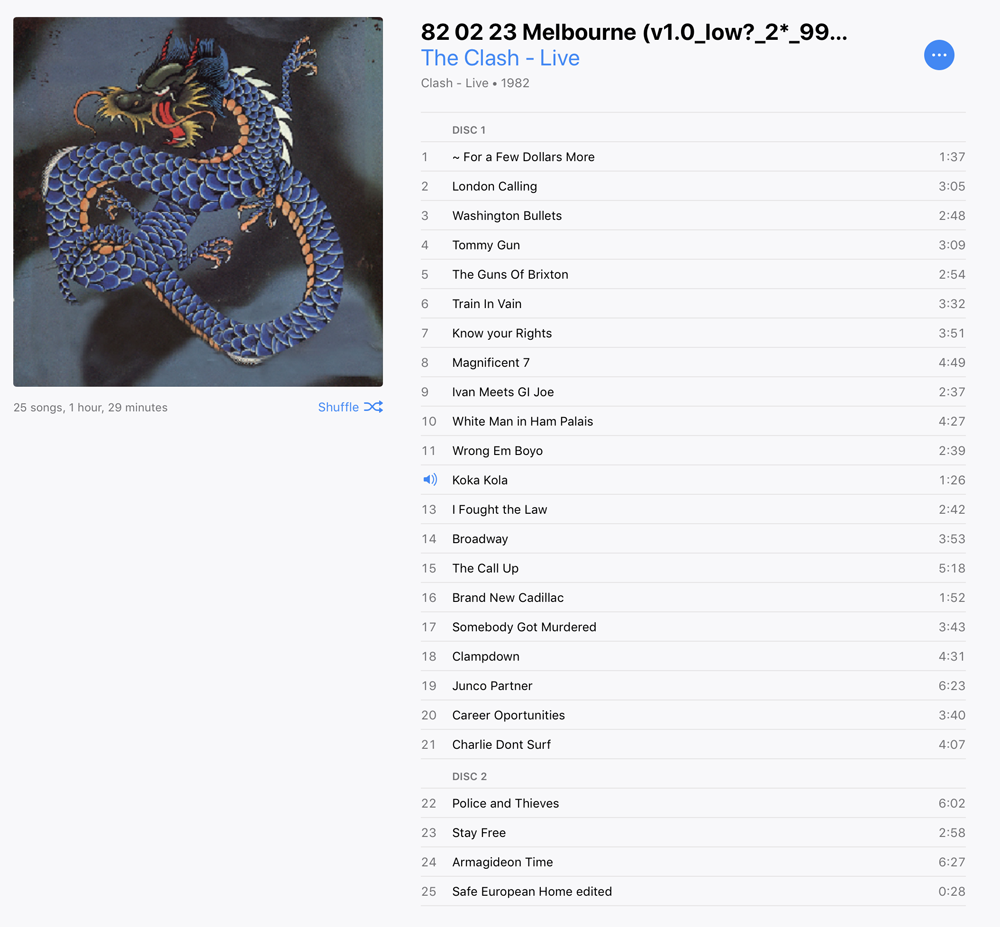Viewport: 1000px width, 927px height.
Task: Play I Fought the Law
Action: (x=693, y=509)
